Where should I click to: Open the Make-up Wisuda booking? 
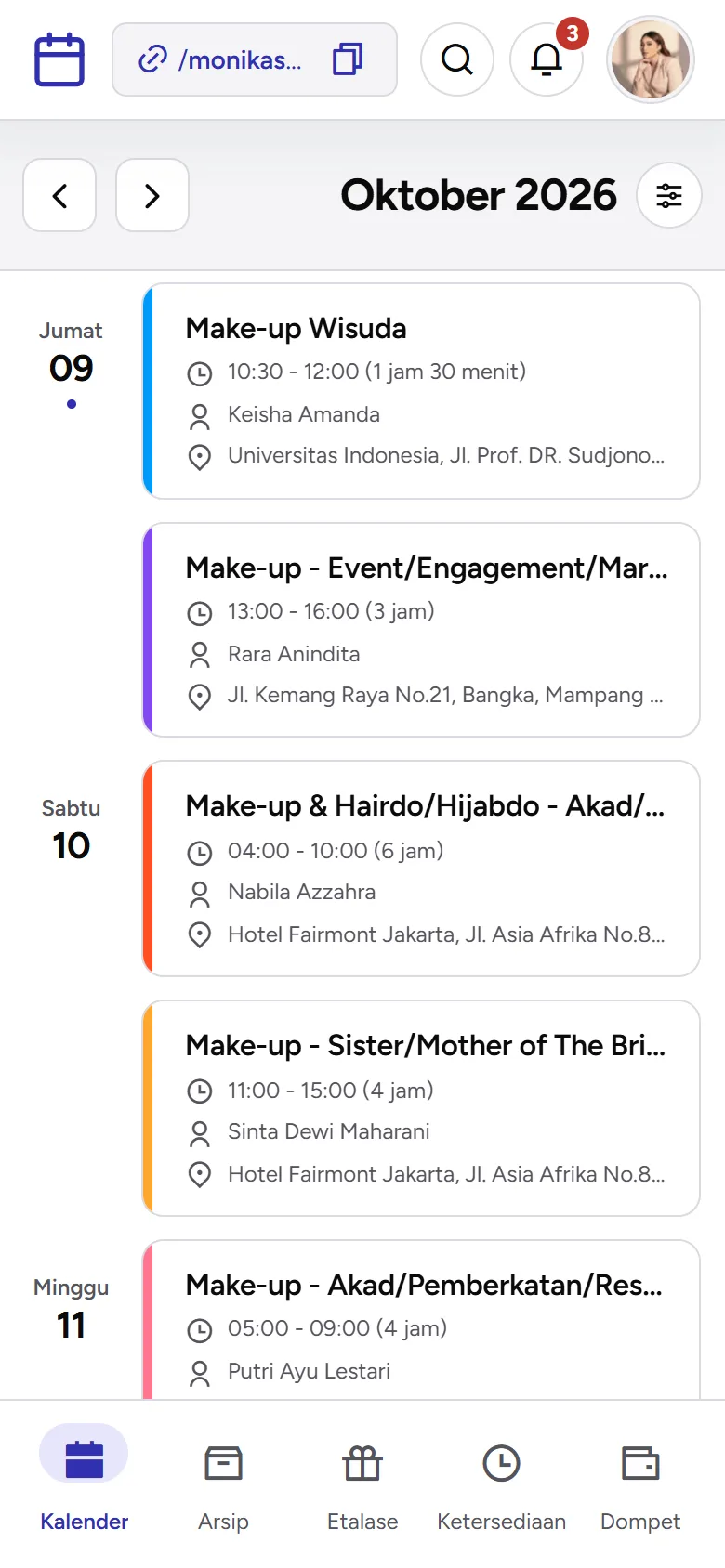(x=421, y=391)
